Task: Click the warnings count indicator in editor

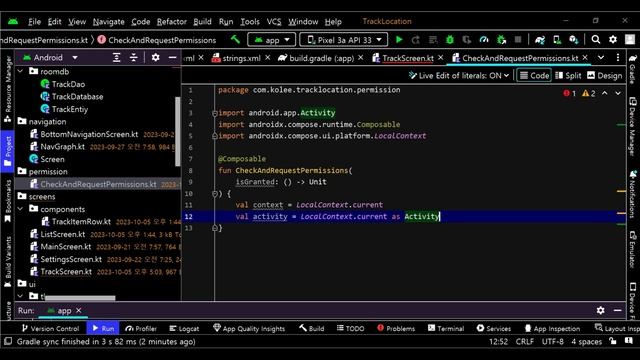Action: tap(589, 93)
